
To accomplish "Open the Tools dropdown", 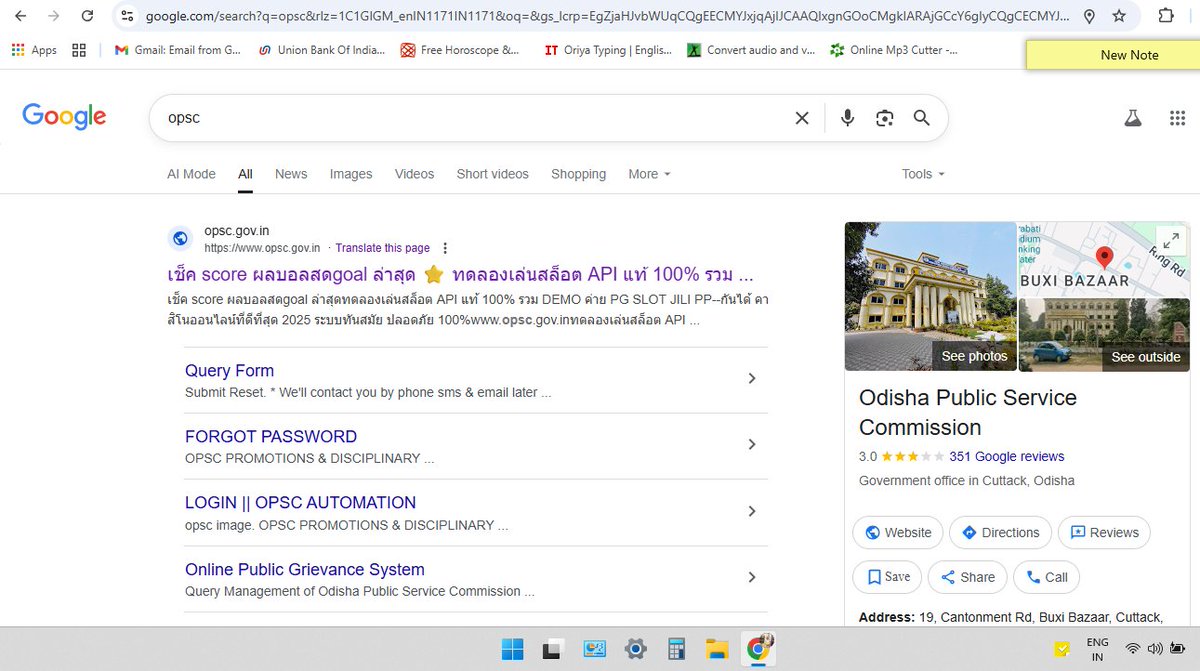I will pyautogui.click(x=923, y=174).
